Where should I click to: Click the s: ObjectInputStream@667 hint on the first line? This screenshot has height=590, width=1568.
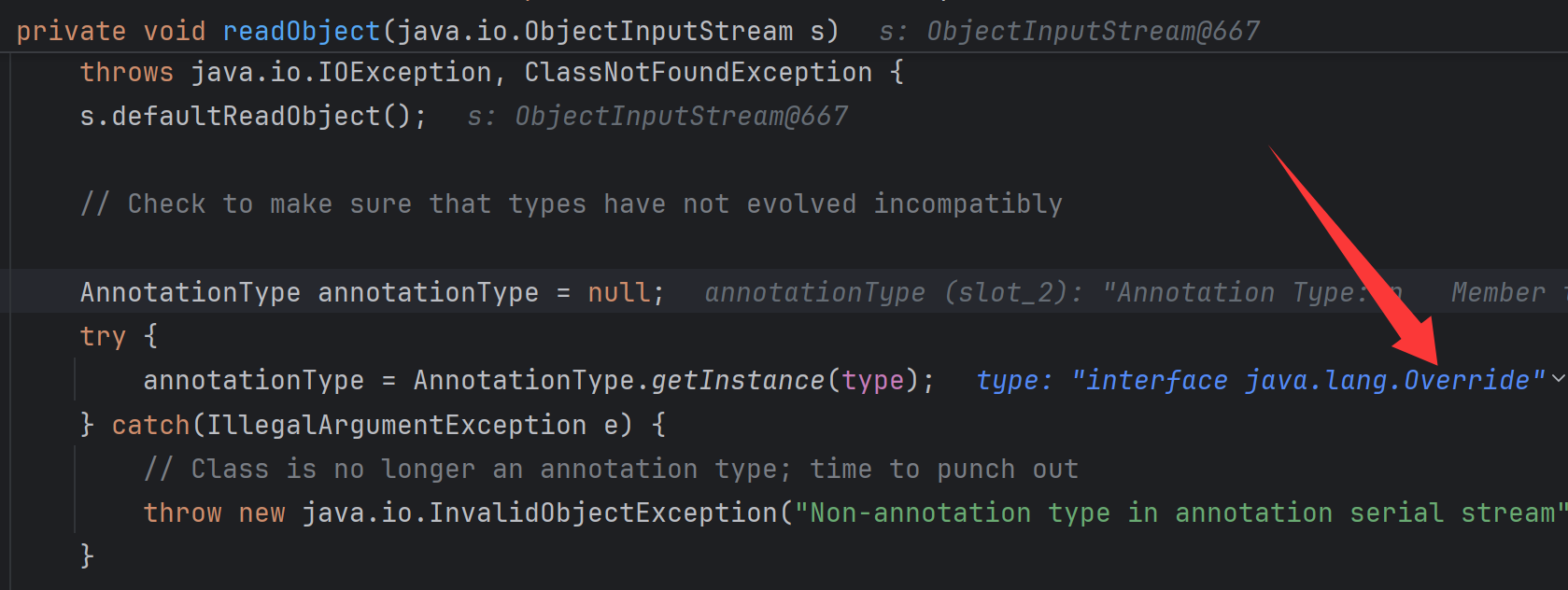click(x=1069, y=32)
